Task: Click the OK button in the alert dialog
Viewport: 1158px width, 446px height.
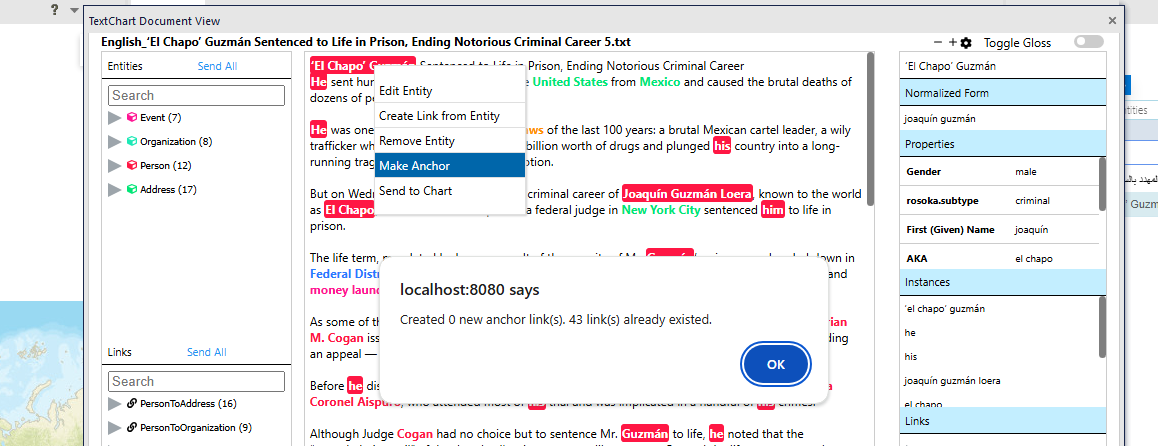Action: point(775,364)
